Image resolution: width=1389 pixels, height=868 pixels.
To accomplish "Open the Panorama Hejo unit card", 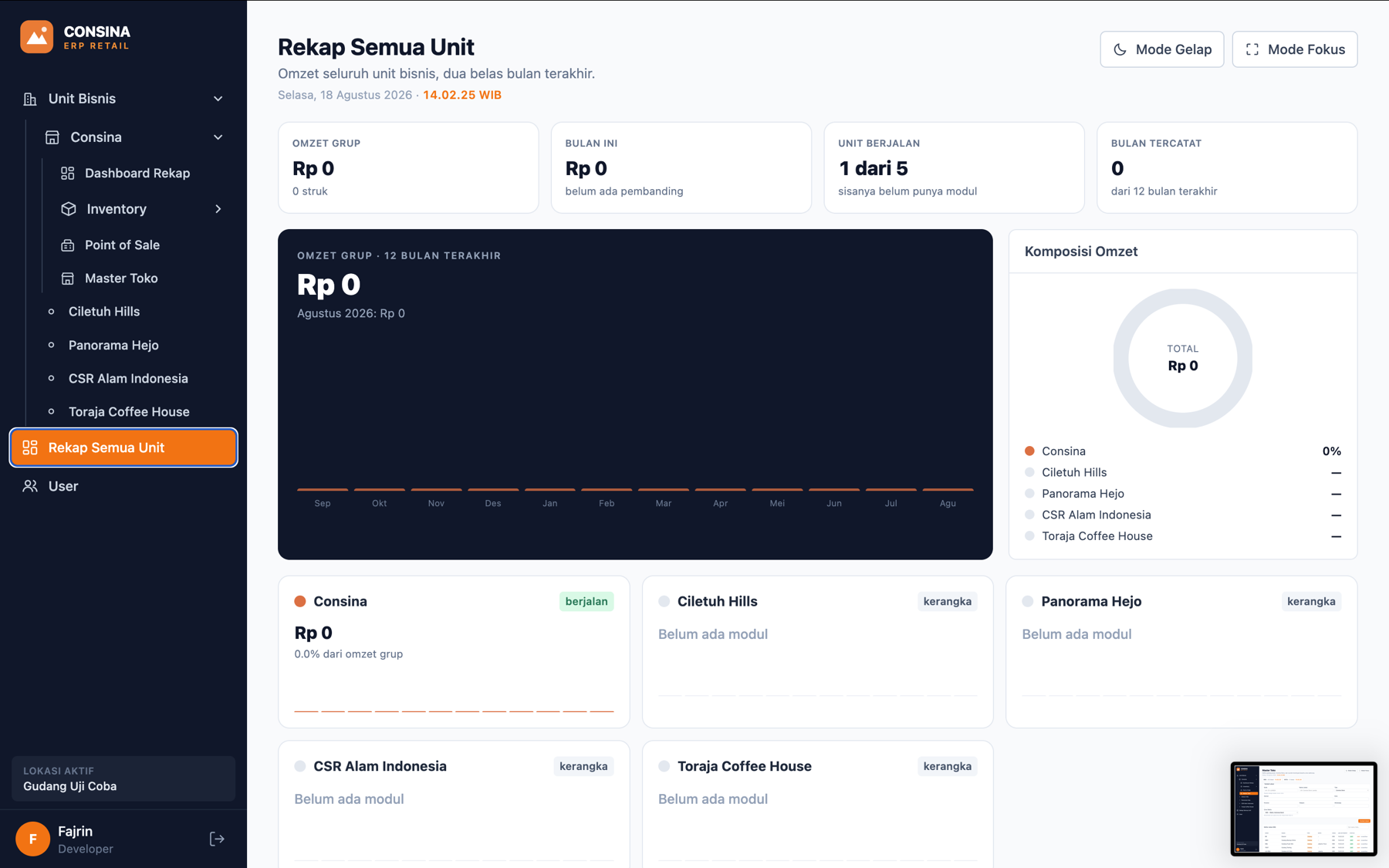I will click(x=1181, y=652).
